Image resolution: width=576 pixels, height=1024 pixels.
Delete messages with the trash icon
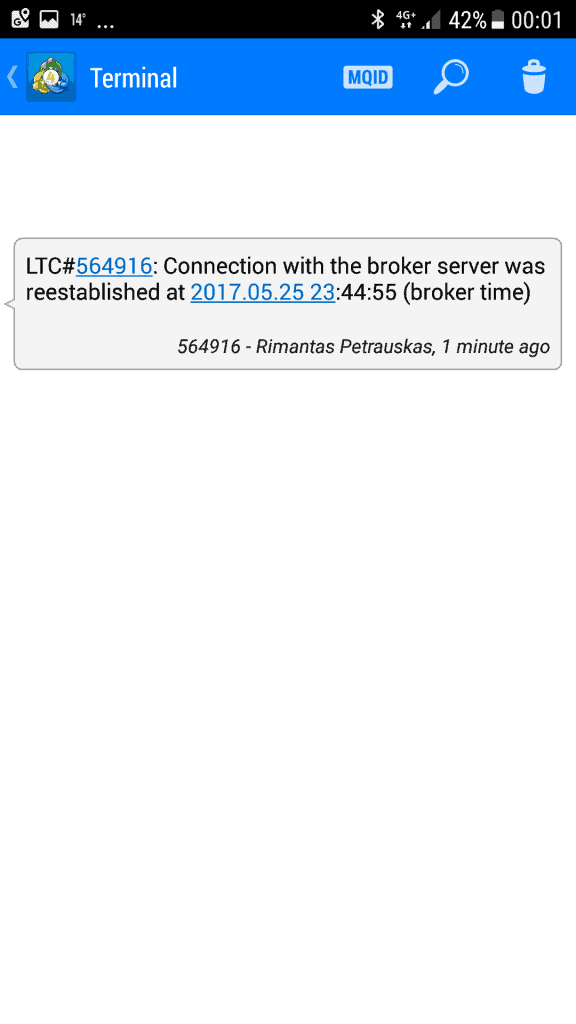pyautogui.click(x=534, y=77)
